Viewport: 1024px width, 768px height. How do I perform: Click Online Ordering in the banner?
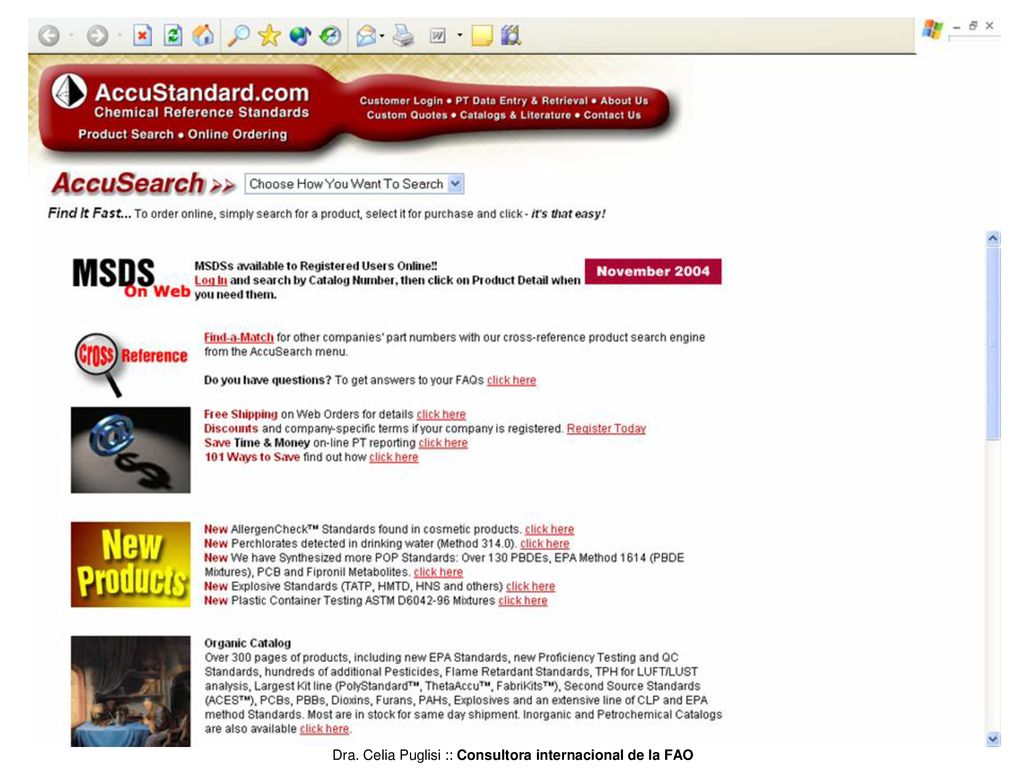(x=238, y=135)
